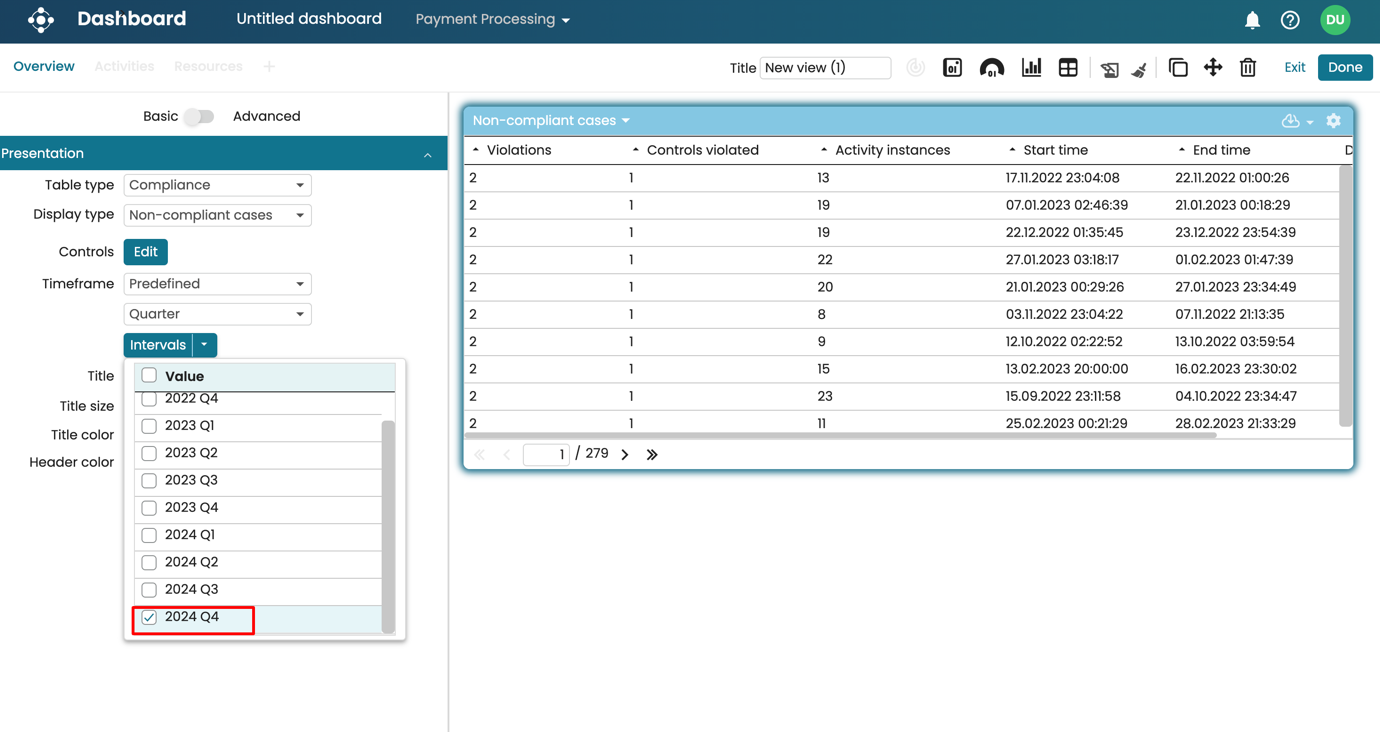Viewport: 1380px width, 732px height.
Task: Check the 2023 Q2 interval
Action: 149,454
